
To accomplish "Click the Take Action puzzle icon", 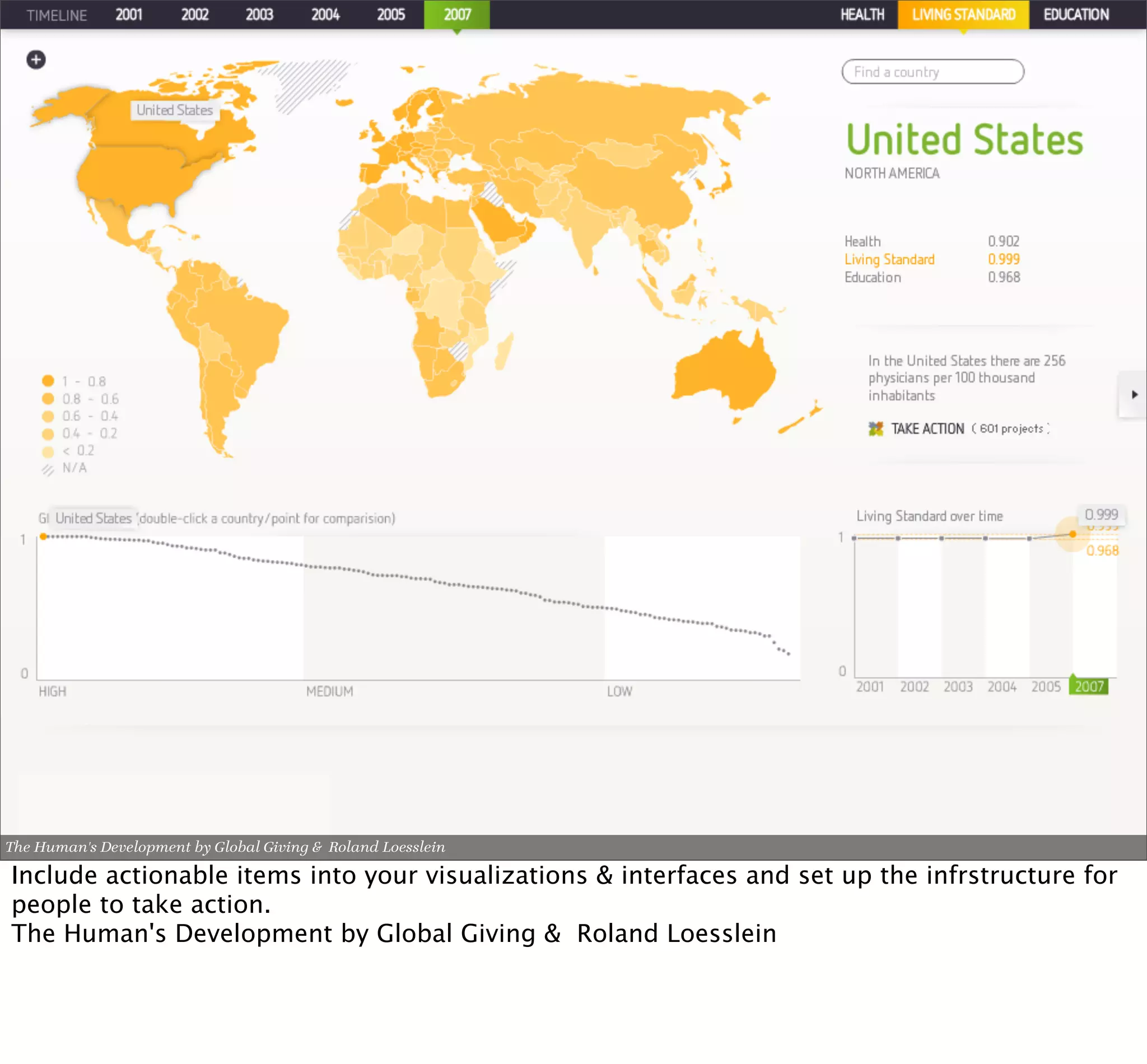I will (876, 428).
